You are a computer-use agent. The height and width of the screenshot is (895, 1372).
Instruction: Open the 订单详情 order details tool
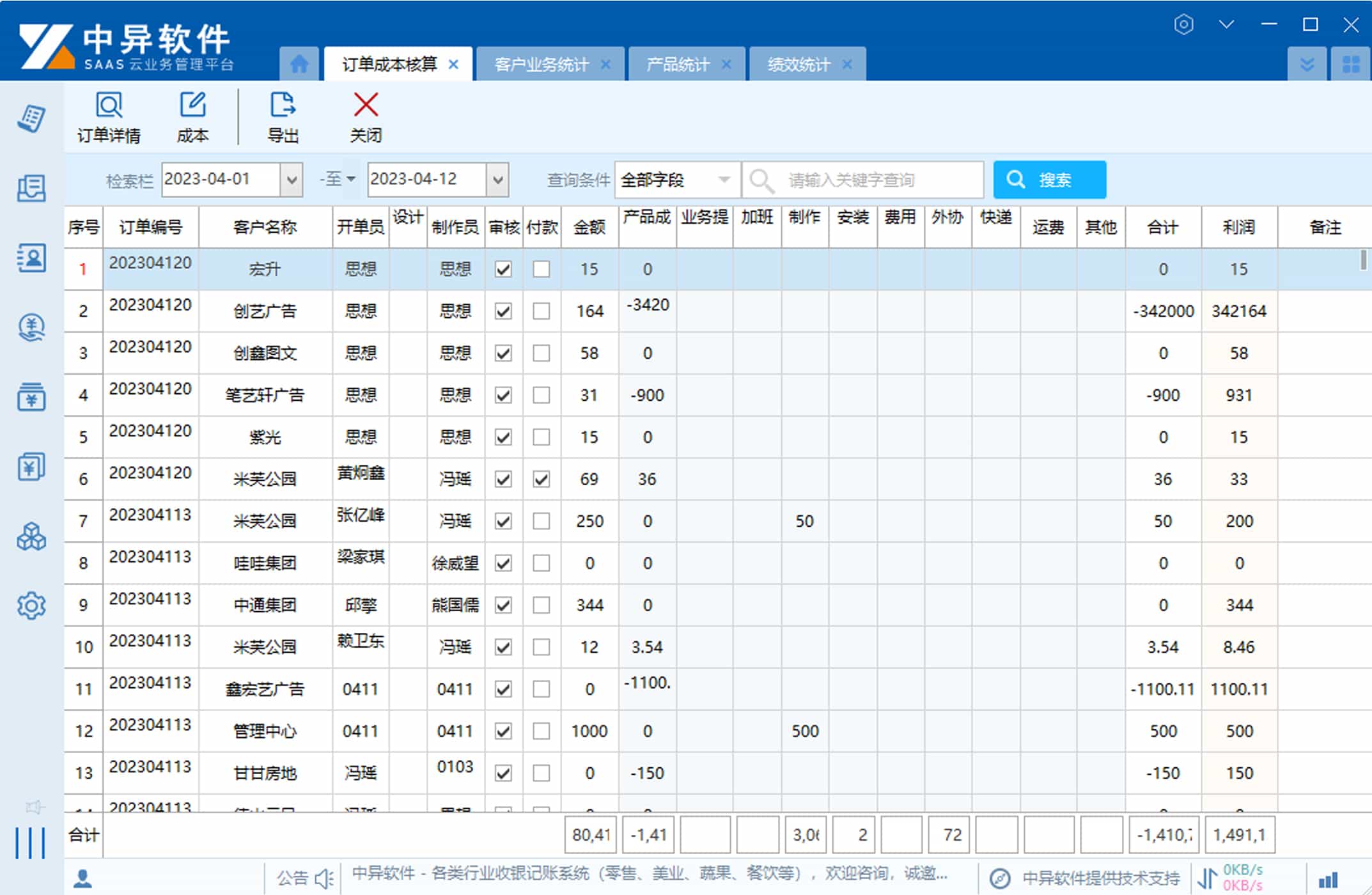point(109,118)
